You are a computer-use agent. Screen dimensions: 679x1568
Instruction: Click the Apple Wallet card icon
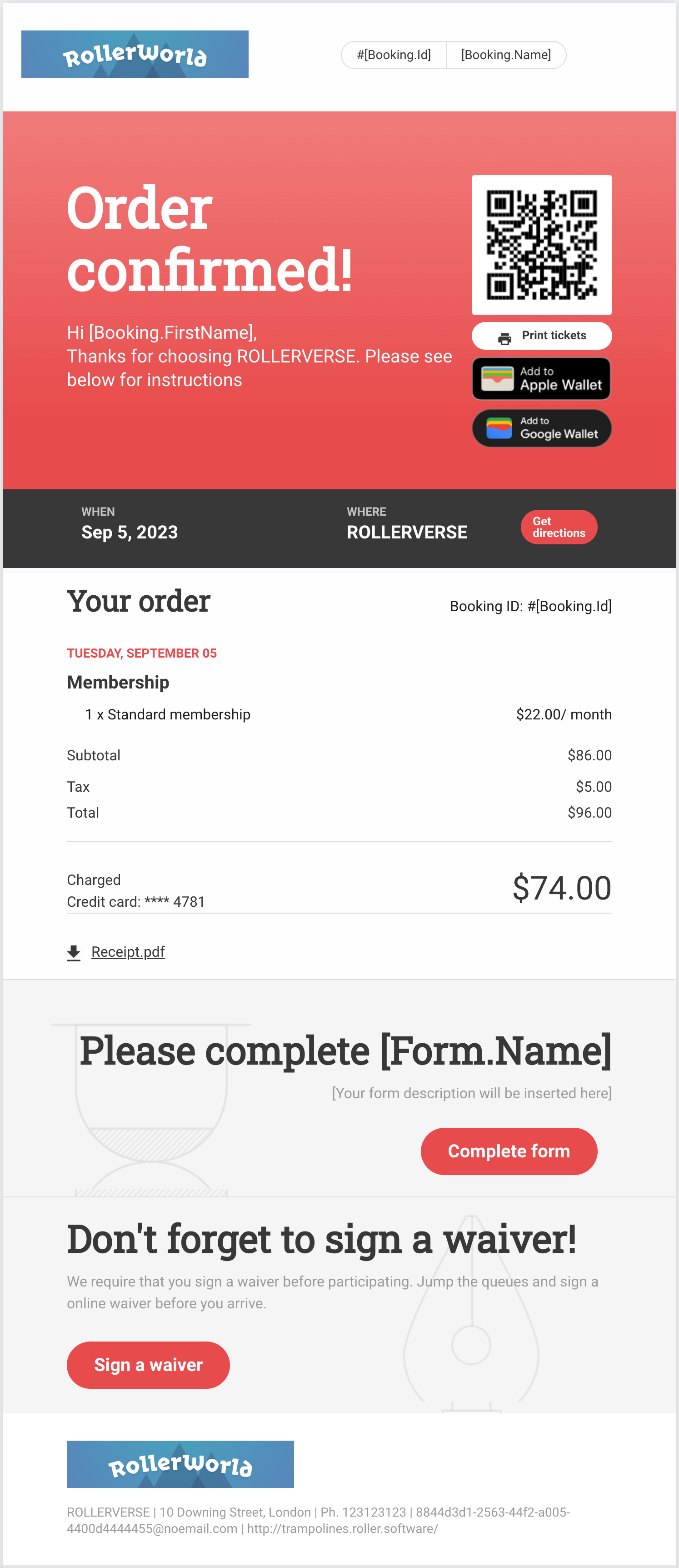[497, 379]
